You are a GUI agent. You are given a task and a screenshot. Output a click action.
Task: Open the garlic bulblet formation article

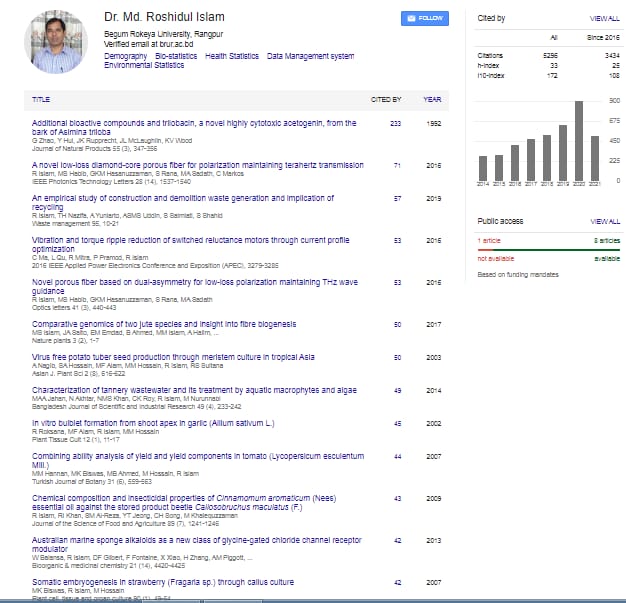152,423
